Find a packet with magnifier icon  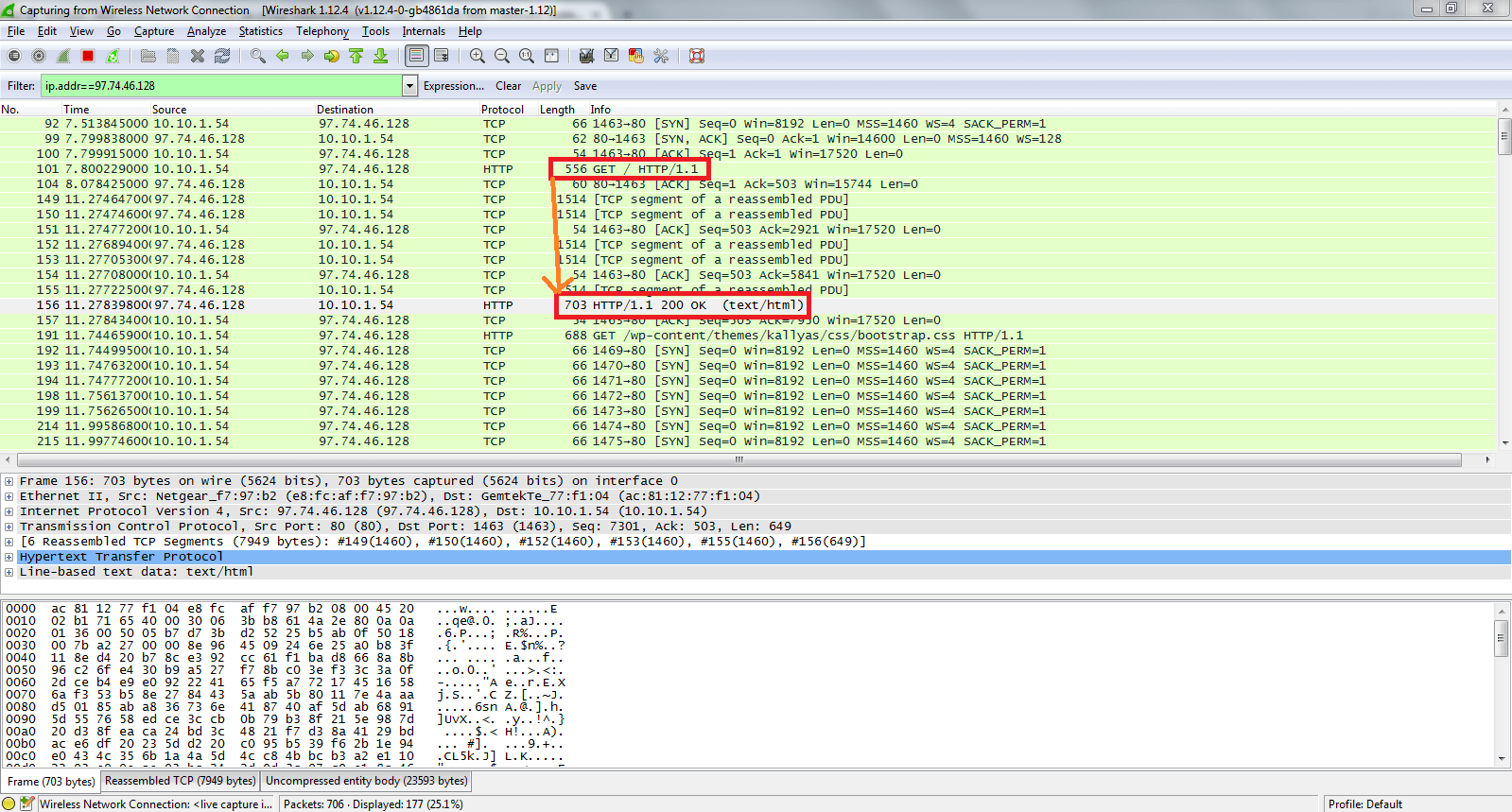(x=258, y=56)
